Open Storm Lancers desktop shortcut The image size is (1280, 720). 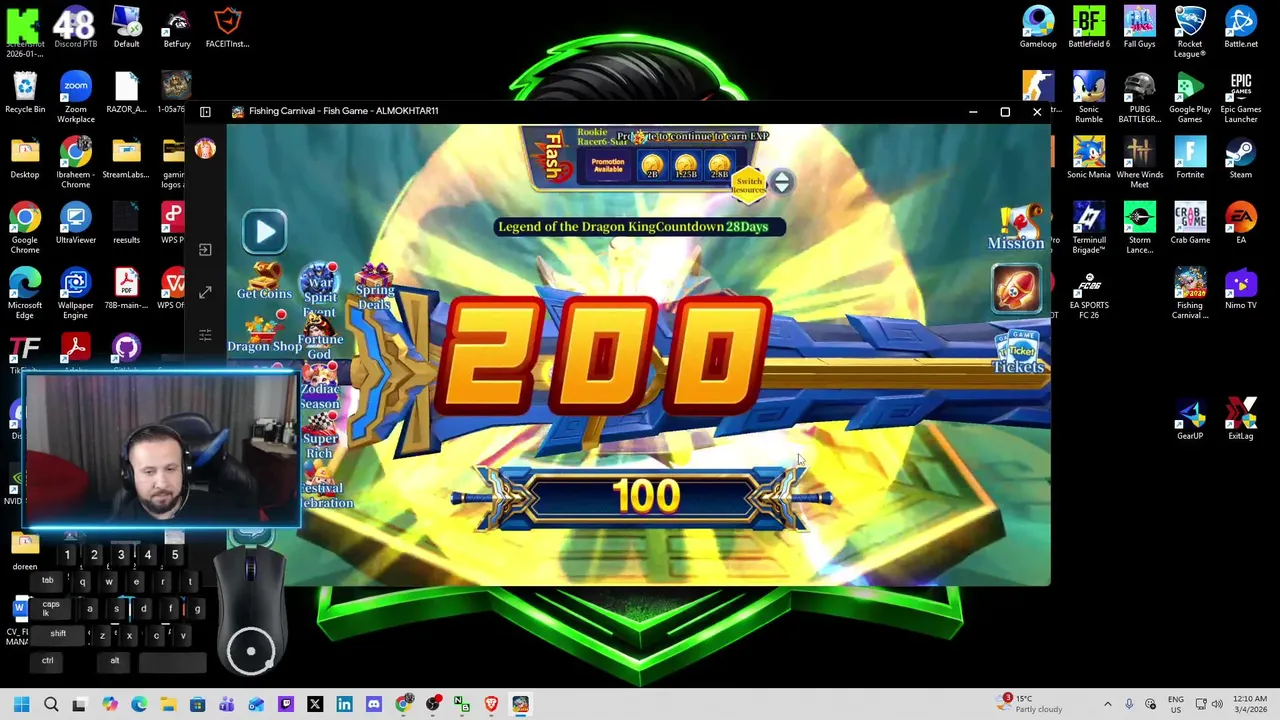pos(1139,228)
